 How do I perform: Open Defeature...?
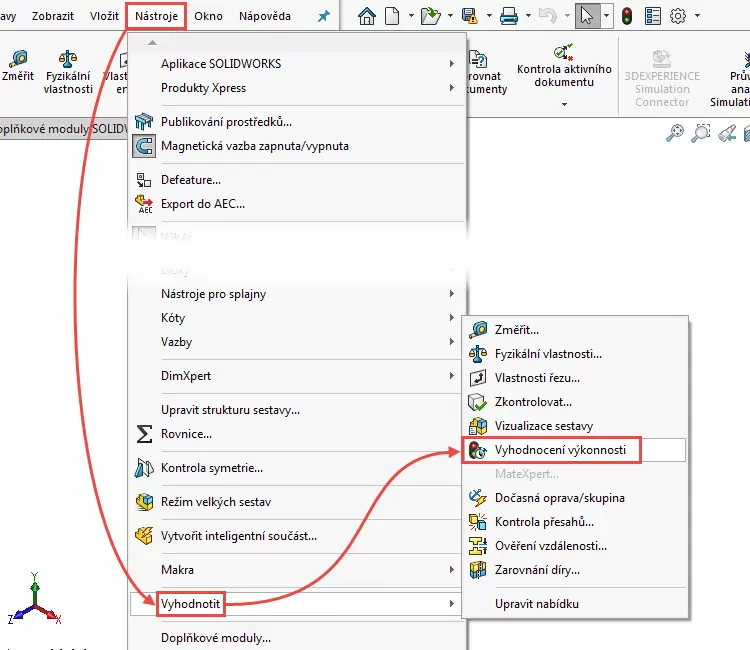[x=297, y=180]
